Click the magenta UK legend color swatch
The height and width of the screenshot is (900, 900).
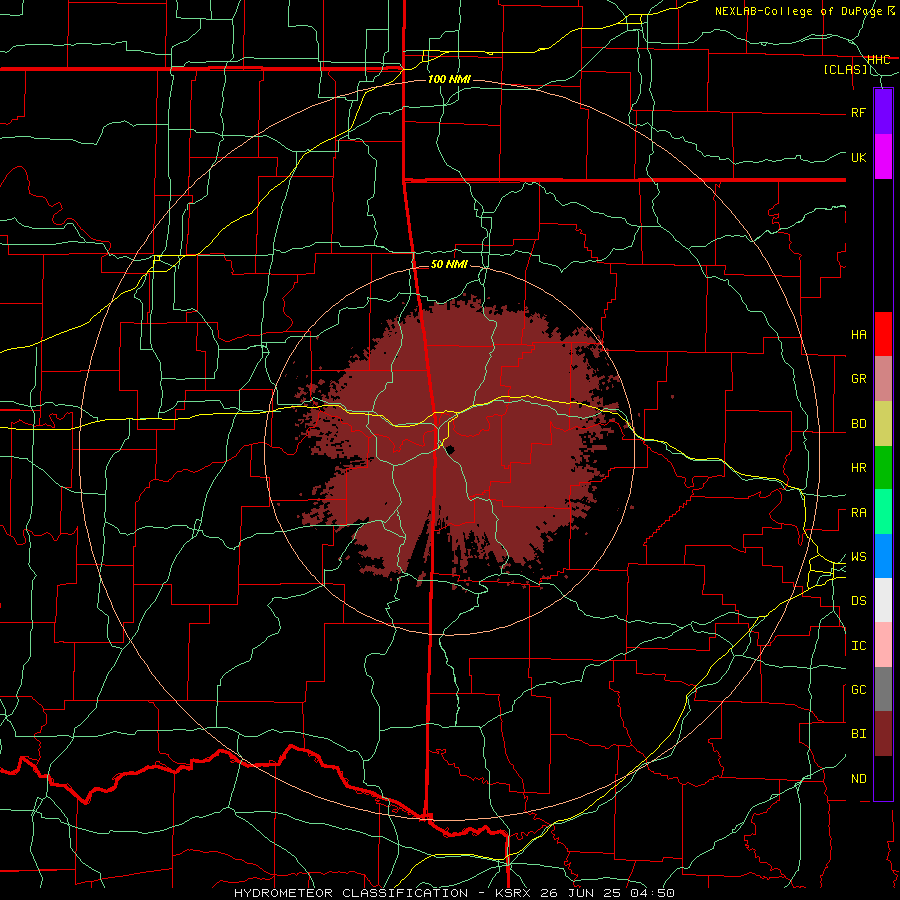[x=883, y=157]
